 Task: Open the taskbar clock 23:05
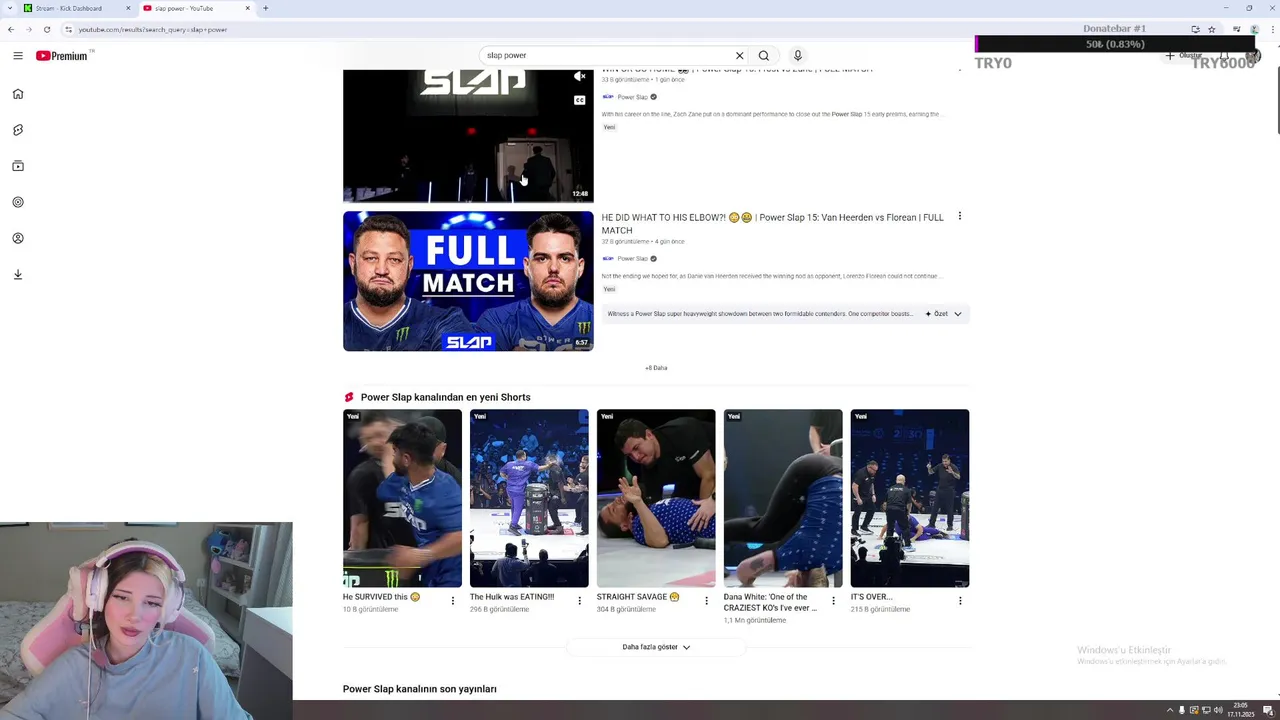click(1241, 710)
